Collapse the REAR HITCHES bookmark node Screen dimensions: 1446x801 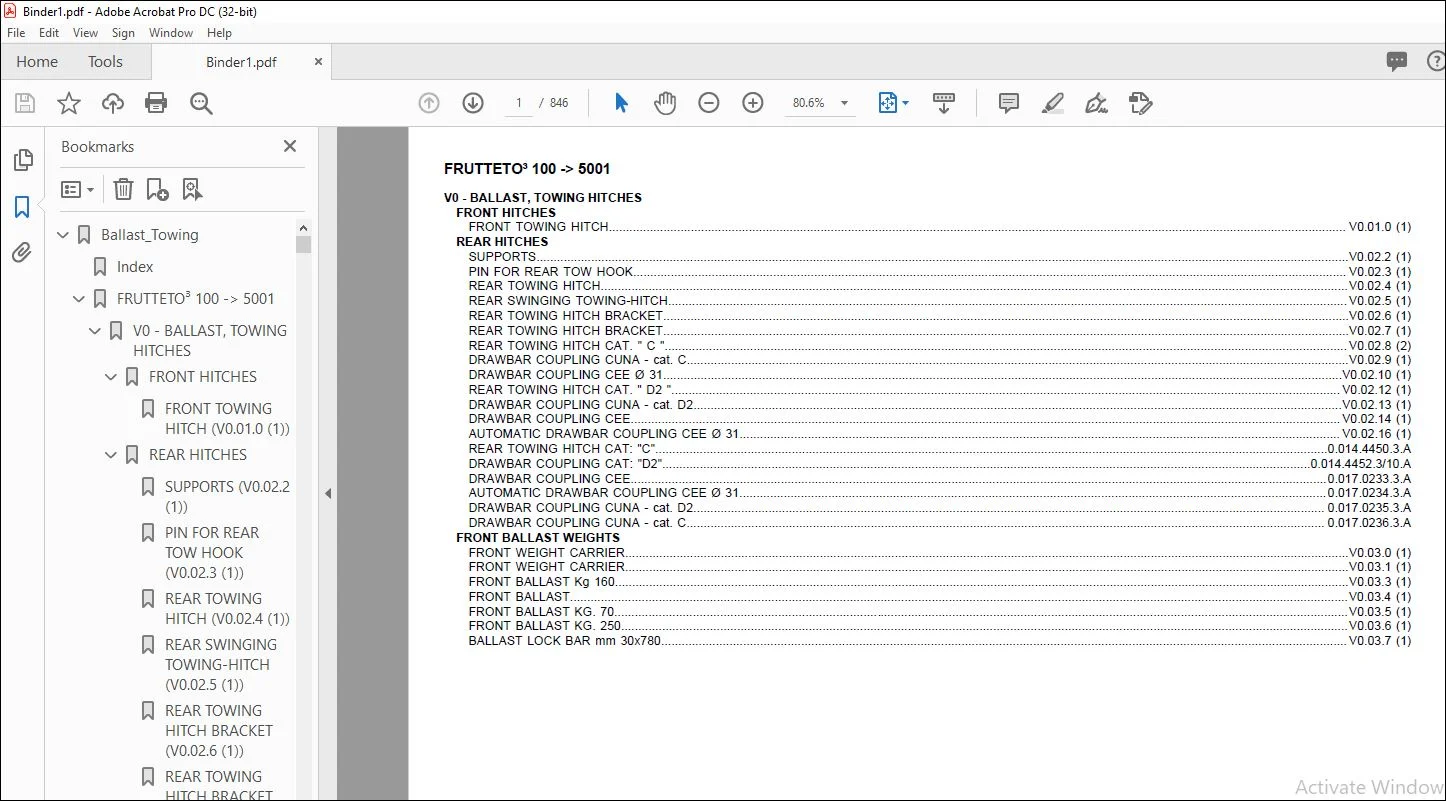pos(111,455)
